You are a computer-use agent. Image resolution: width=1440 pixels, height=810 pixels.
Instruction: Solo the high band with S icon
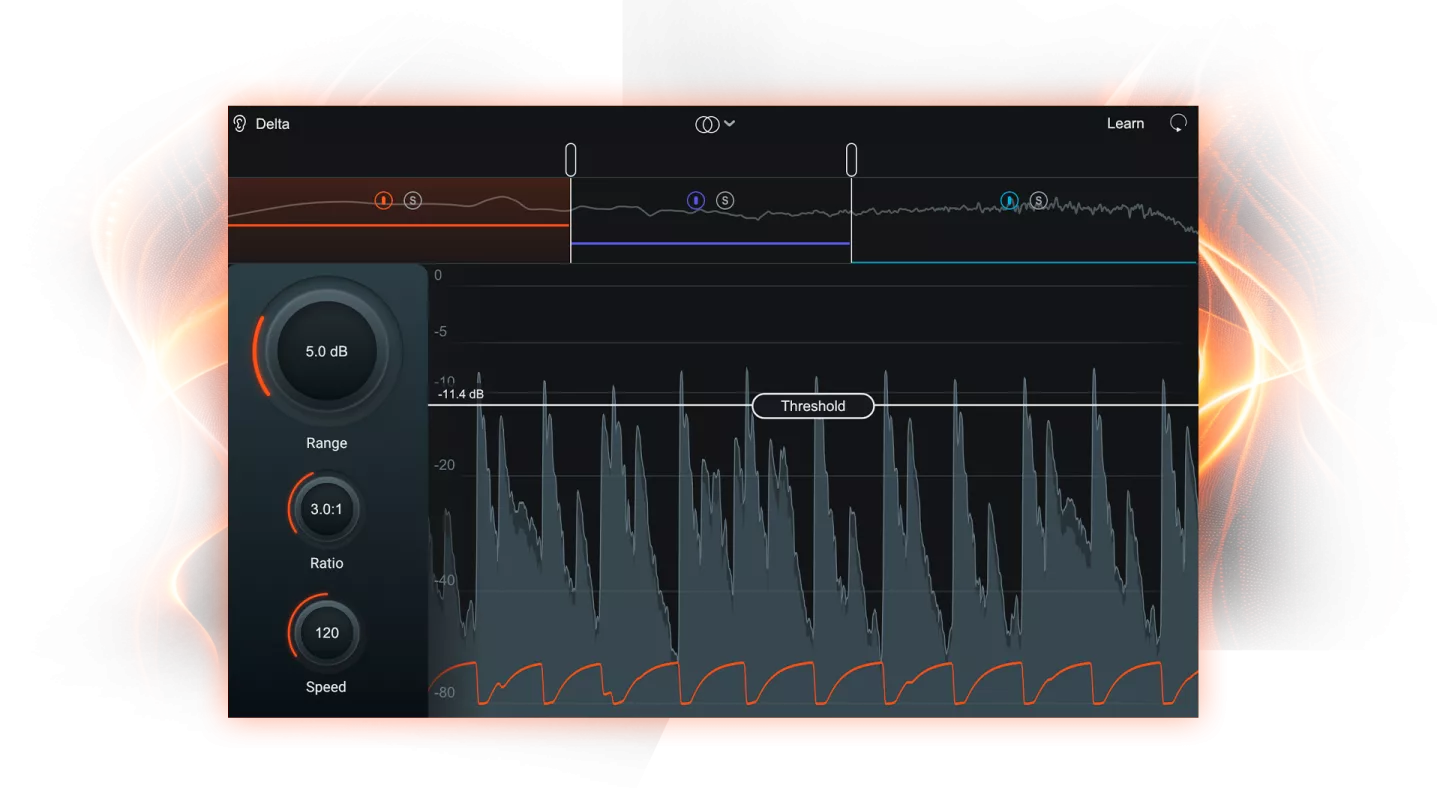(x=1039, y=201)
